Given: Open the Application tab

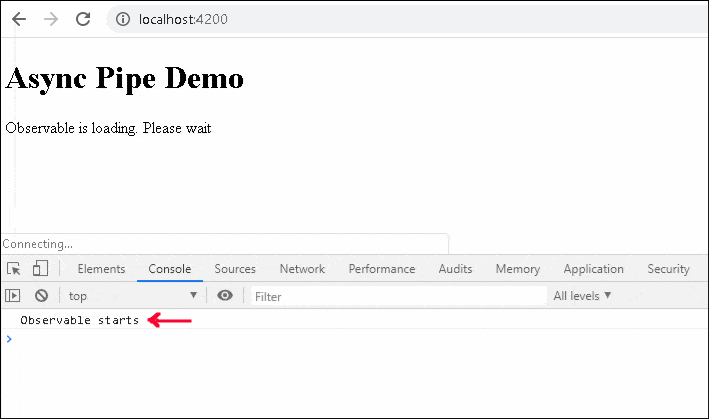Looking at the screenshot, I should click(593, 269).
